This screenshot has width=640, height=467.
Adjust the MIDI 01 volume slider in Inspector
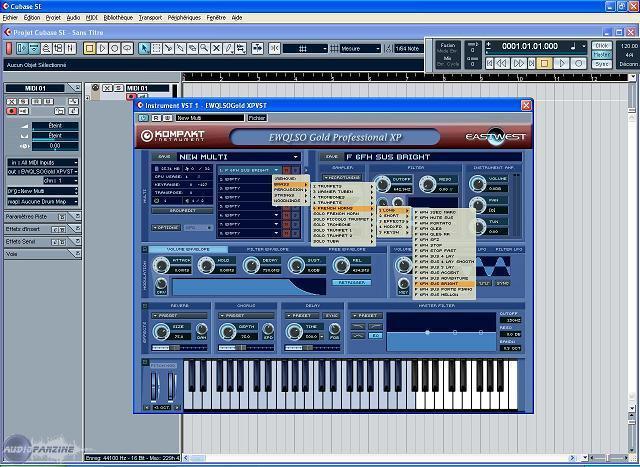click(55, 126)
